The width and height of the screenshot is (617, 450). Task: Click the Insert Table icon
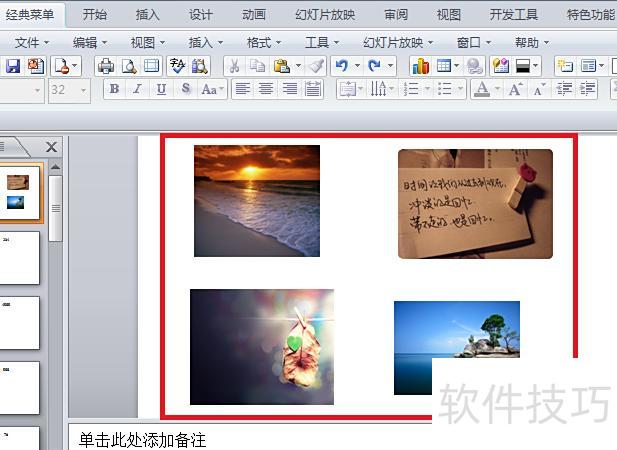pos(444,66)
